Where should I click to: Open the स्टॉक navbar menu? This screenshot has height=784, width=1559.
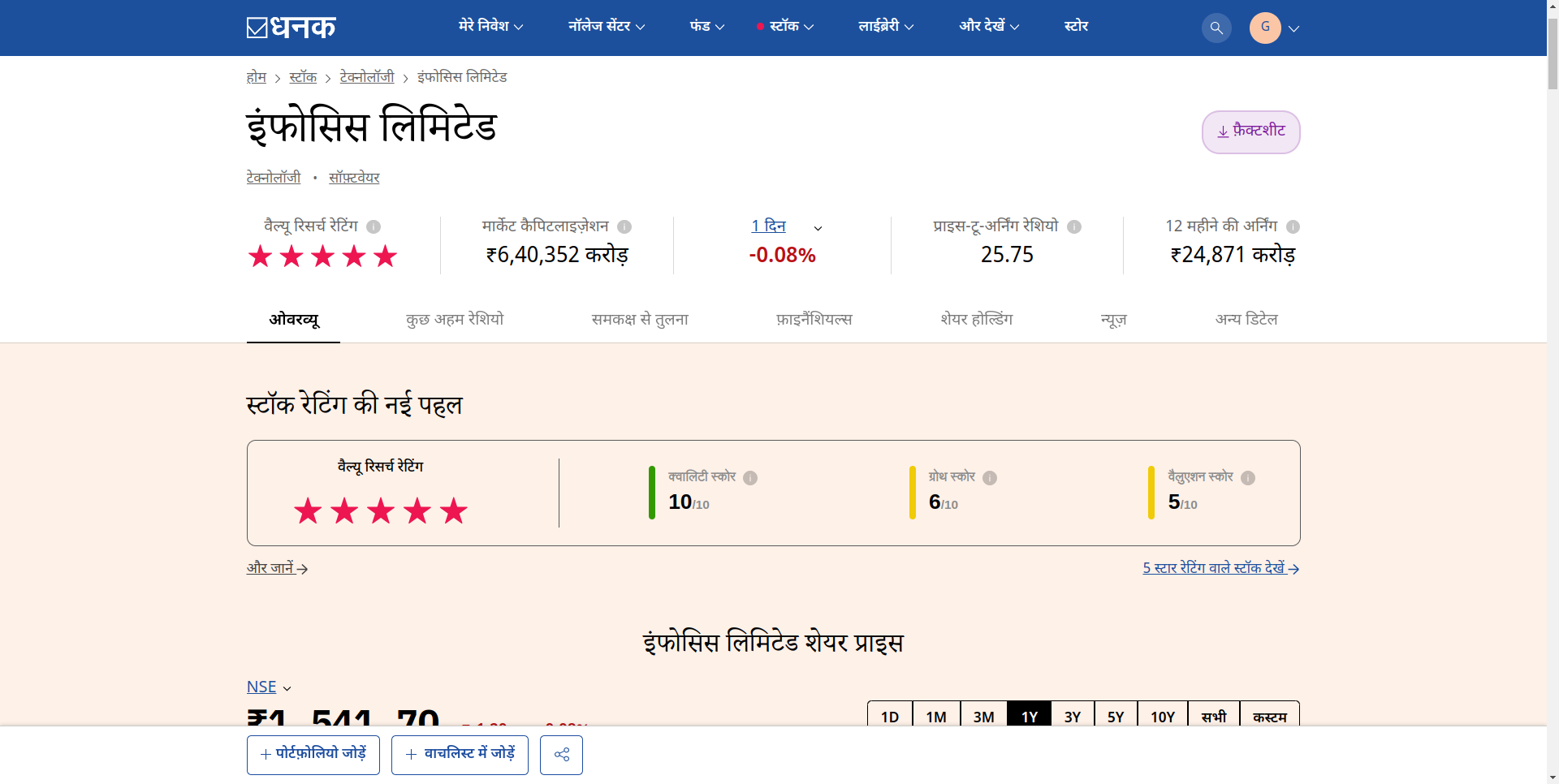pyautogui.click(x=784, y=26)
